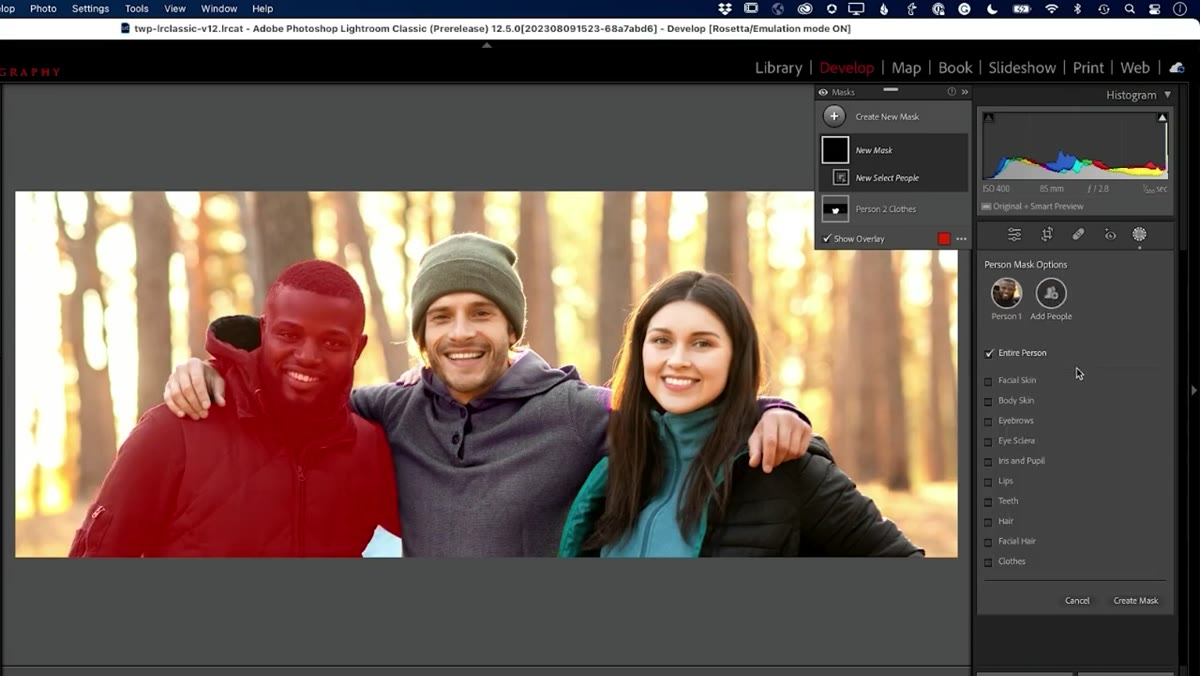This screenshot has height=676, width=1200.
Task: Click the Create New Mask plus button
Action: (x=834, y=116)
